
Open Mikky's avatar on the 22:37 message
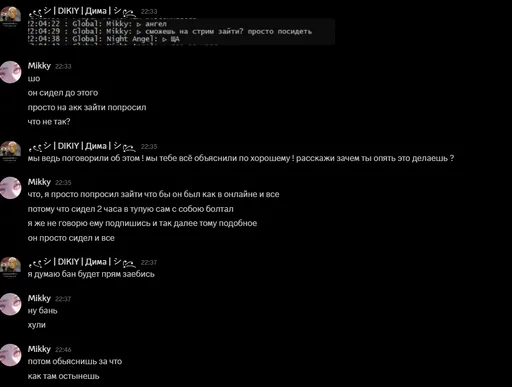click(x=10, y=304)
